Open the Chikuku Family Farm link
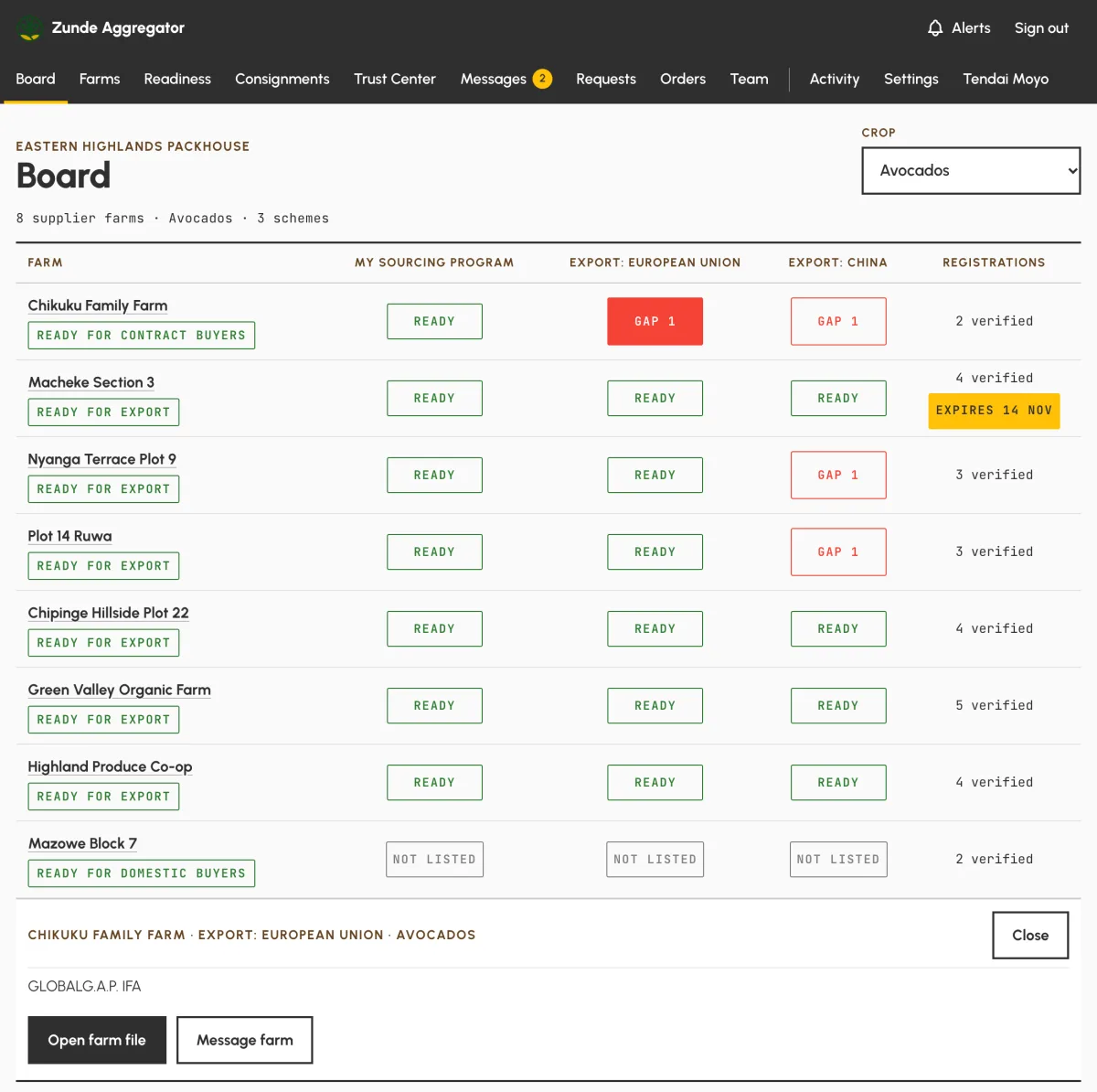1097x1092 pixels. point(98,305)
